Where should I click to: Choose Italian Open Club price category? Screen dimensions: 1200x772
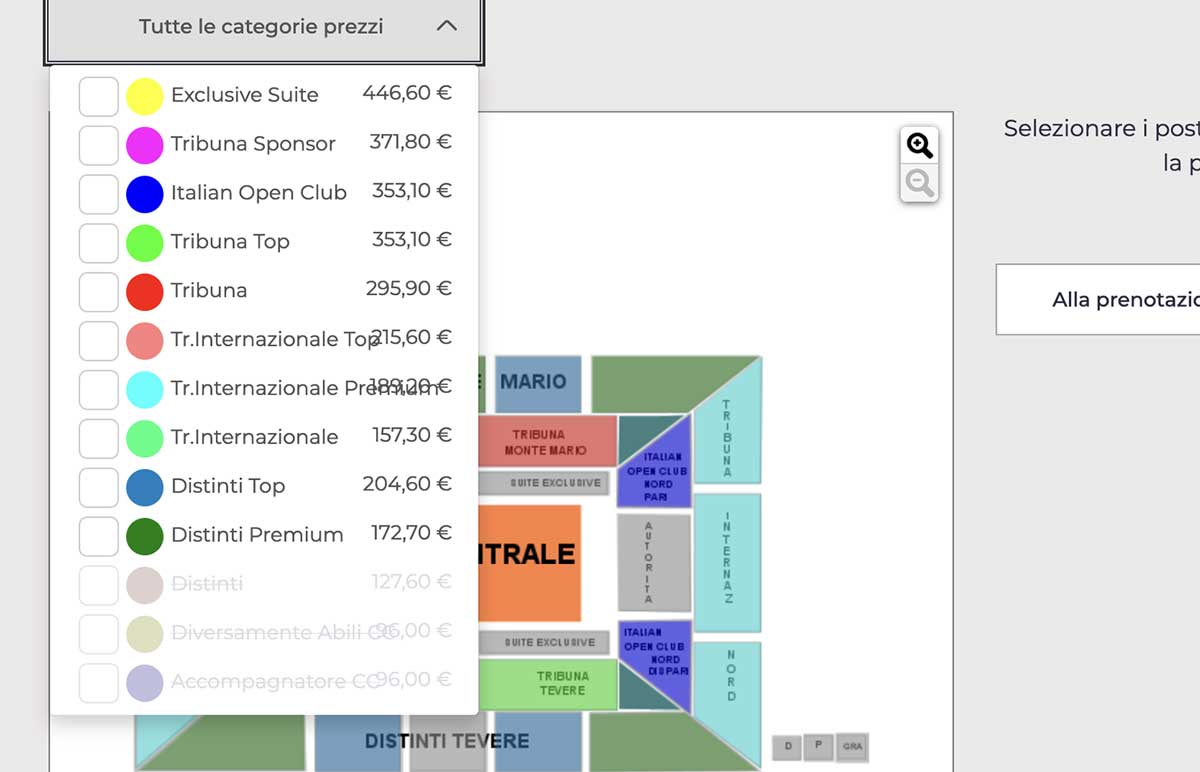(258, 193)
